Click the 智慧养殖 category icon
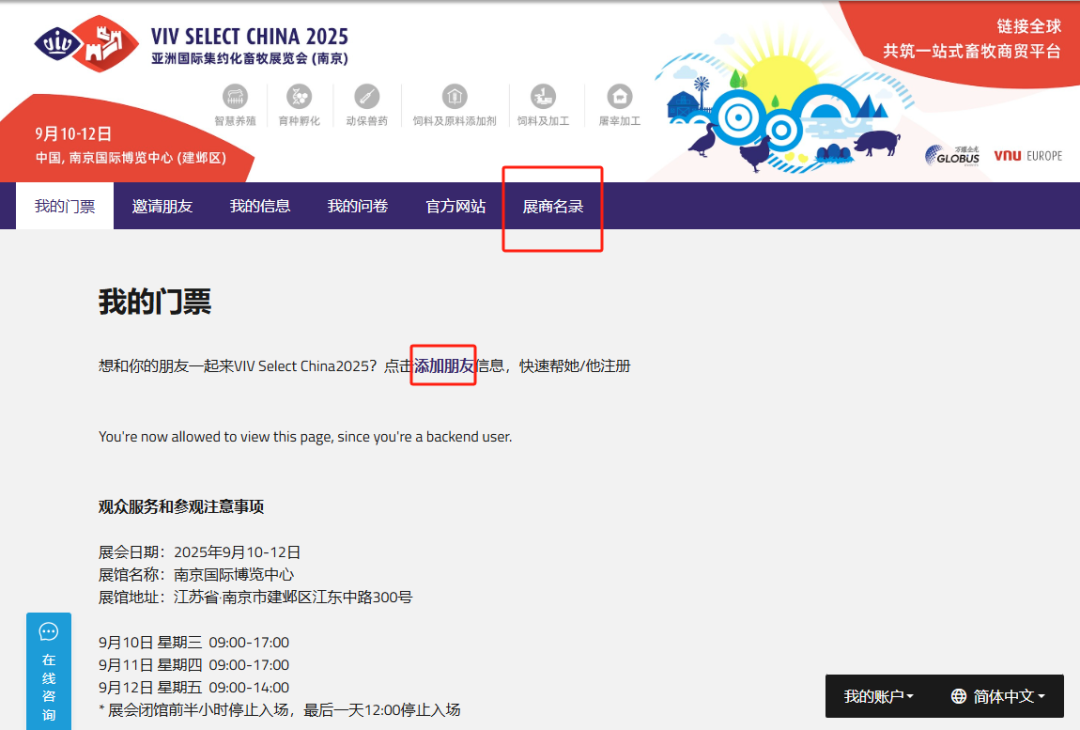Image resolution: width=1080 pixels, height=730 pixels. pyautogui.click(x=235, y=96)
